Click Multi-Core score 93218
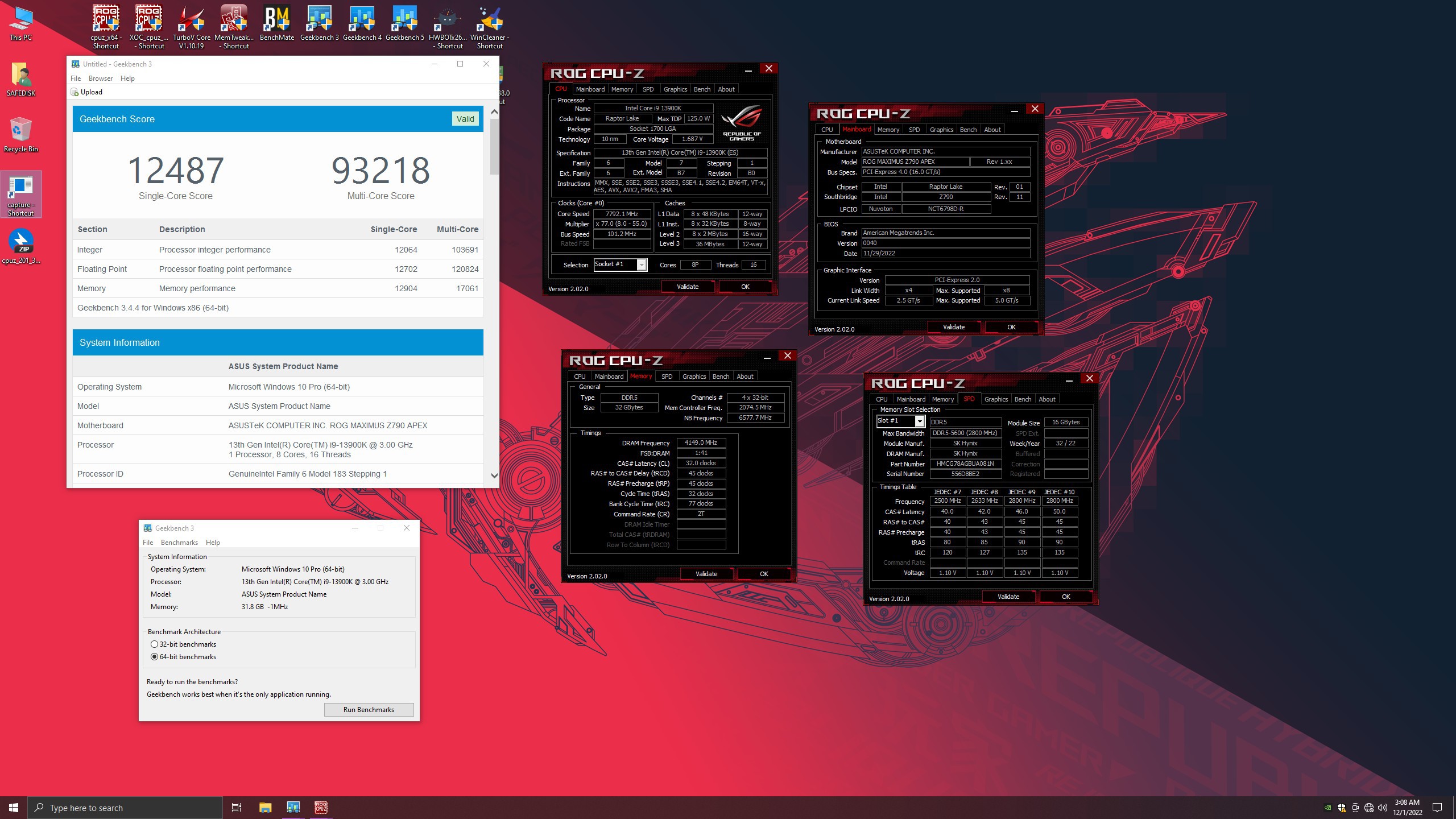Viewport: 1456px width, 819px height. click(380, 170)
